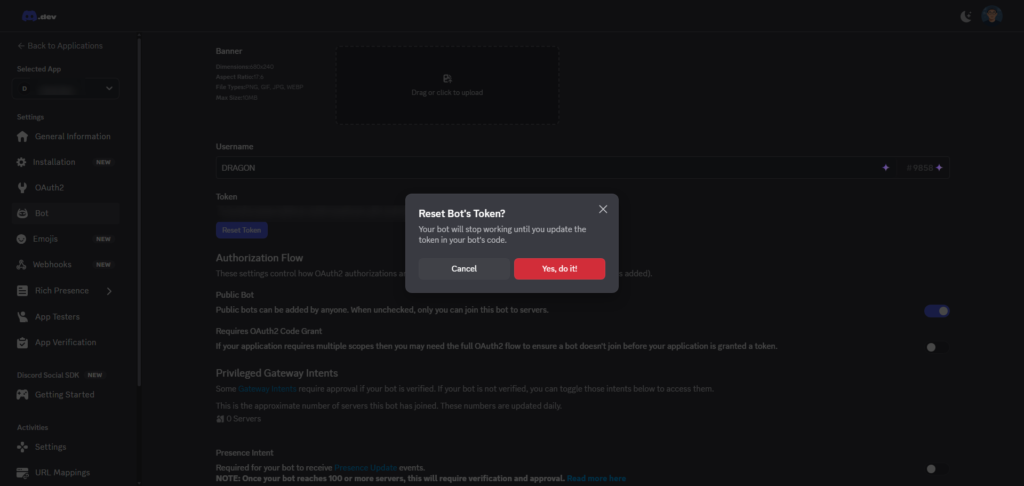Click the Rich Presence icon
The image size is (1024, 486).
(22, 291)
